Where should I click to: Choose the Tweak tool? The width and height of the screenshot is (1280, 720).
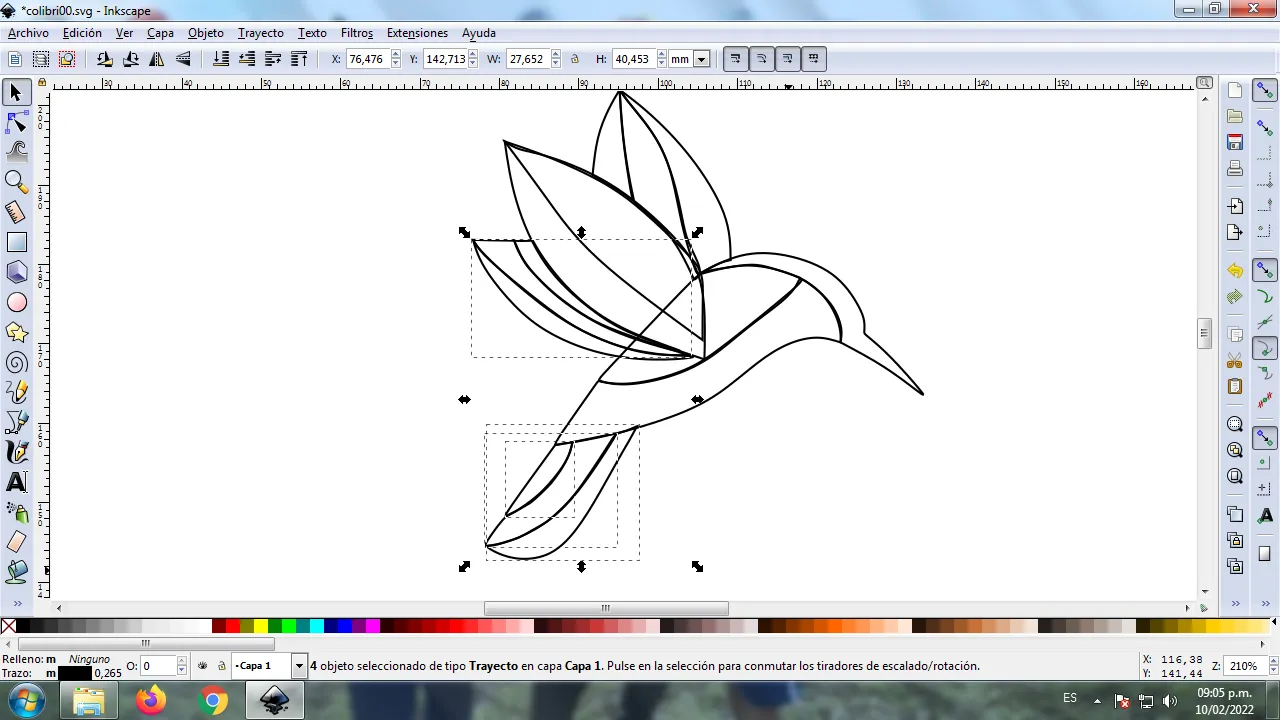point(16,152)
